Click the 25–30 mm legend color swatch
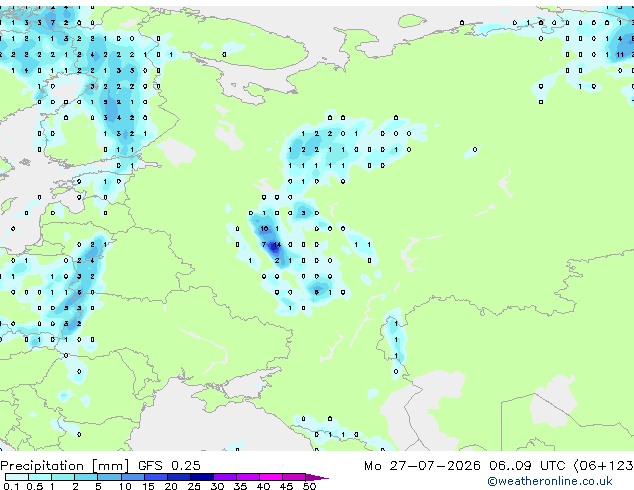This screenshot has width=634, height=490. 201,477
